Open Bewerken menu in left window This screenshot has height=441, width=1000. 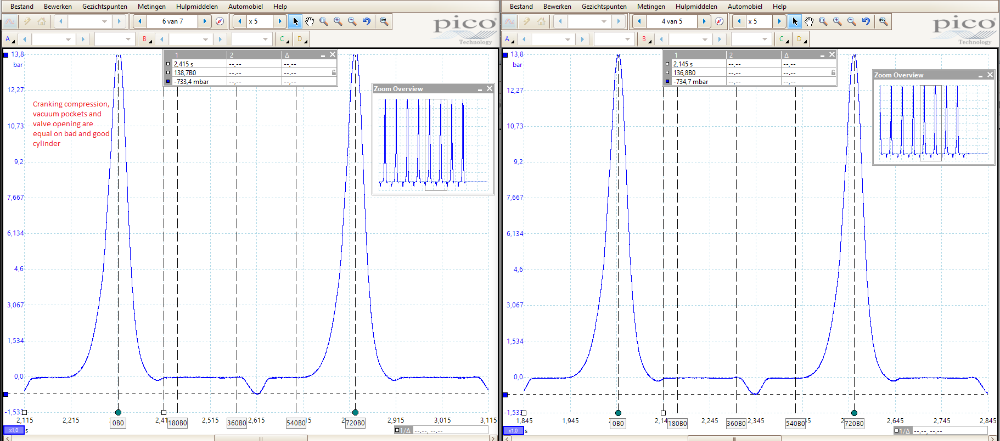[56, 6]
